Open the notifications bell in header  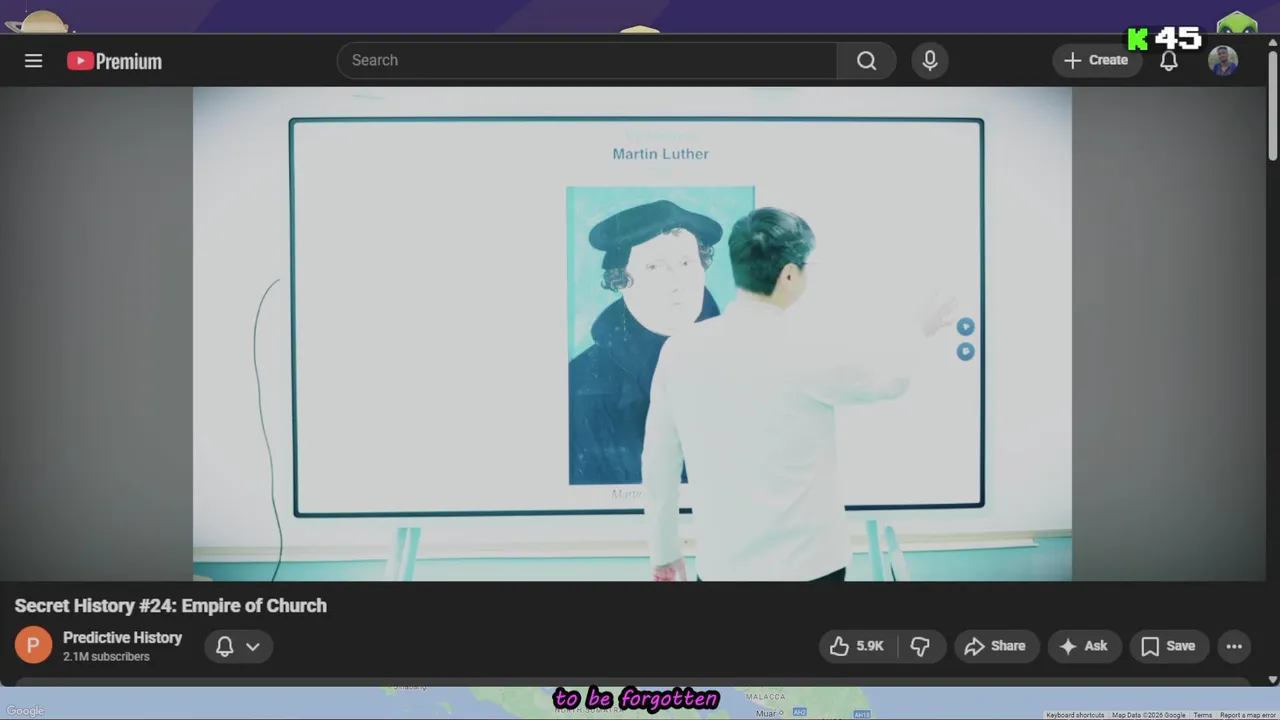click(x=1168, y=60)
